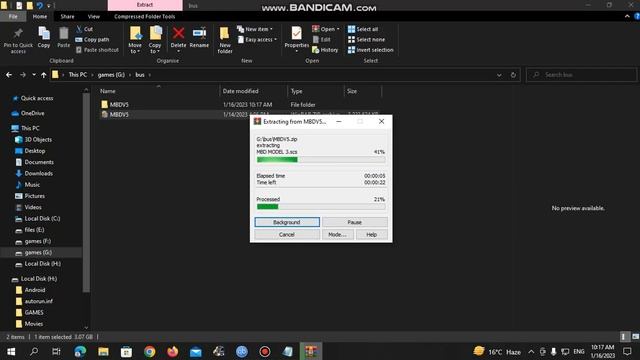Switch to the View ribbon tab
Image resolution: width=640 pixels, height=360 pixels.
(93, 16)
